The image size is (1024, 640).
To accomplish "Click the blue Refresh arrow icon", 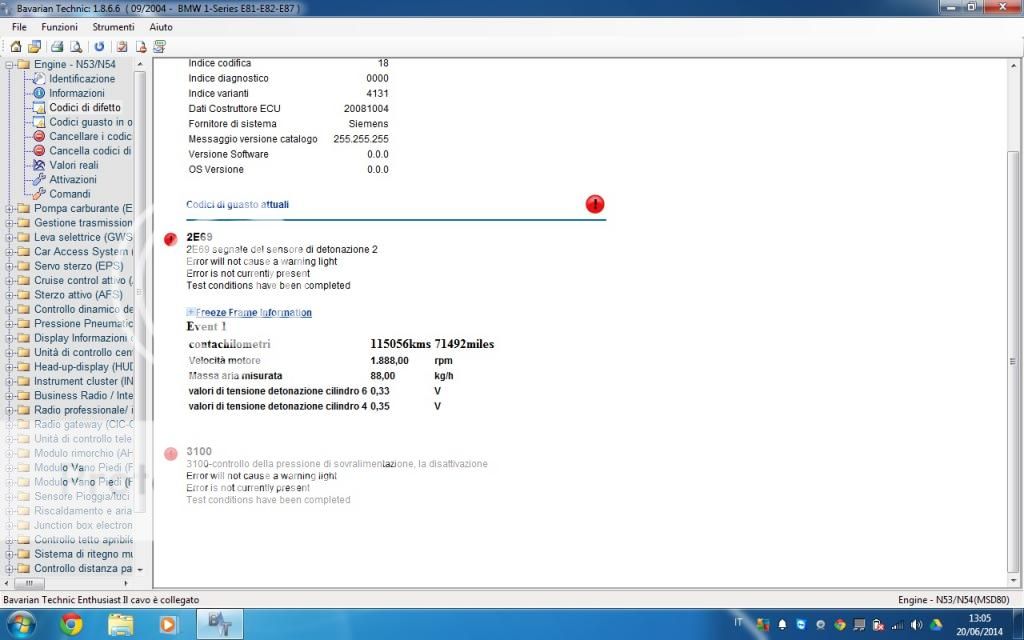I will pos(99,46).
